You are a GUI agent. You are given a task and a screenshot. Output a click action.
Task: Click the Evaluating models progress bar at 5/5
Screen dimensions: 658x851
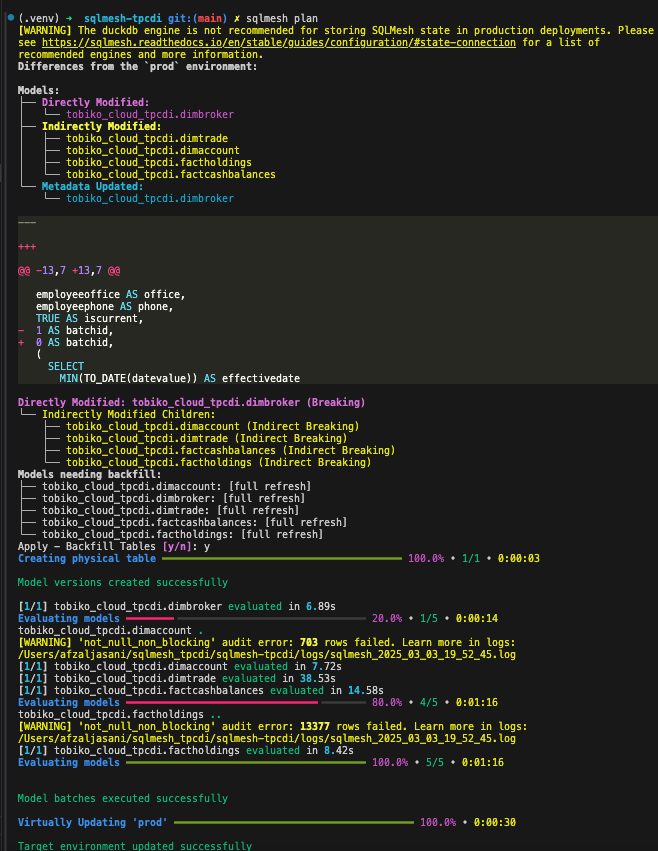[246, 762]
